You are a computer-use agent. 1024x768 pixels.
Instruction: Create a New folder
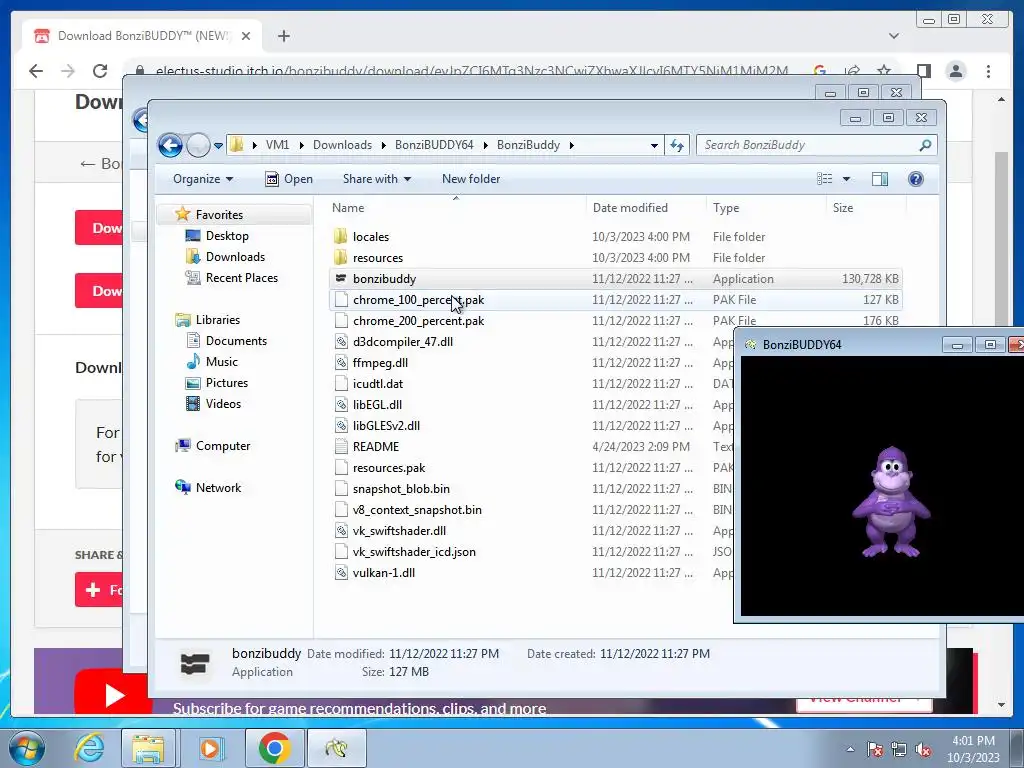(471, 179)
